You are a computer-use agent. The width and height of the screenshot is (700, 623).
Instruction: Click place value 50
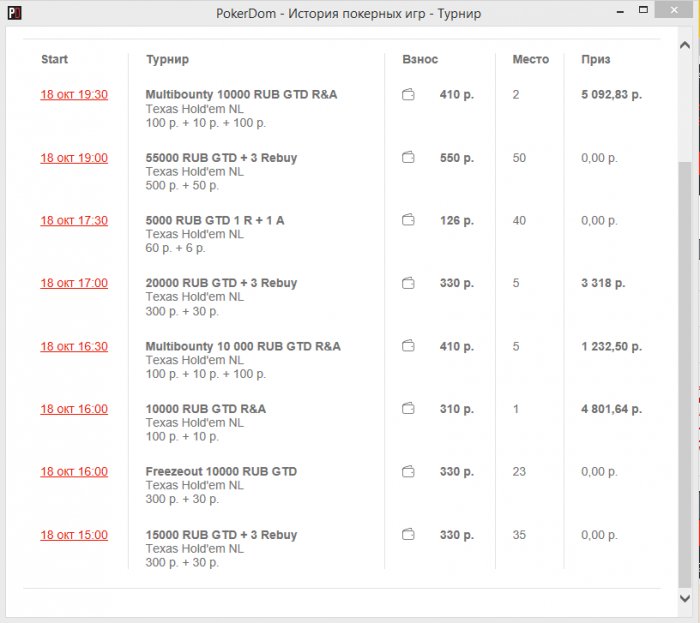click(x=519, y=158)
